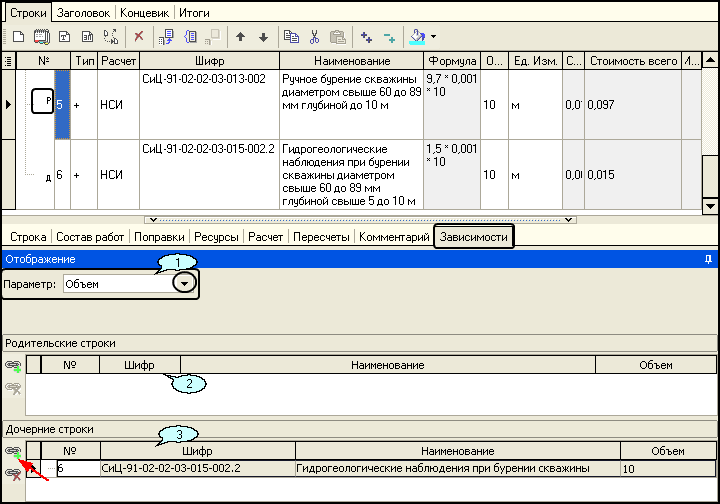Click the new blank row icon
The height and width of the screenshot is (504, 720).
point(17,37)
